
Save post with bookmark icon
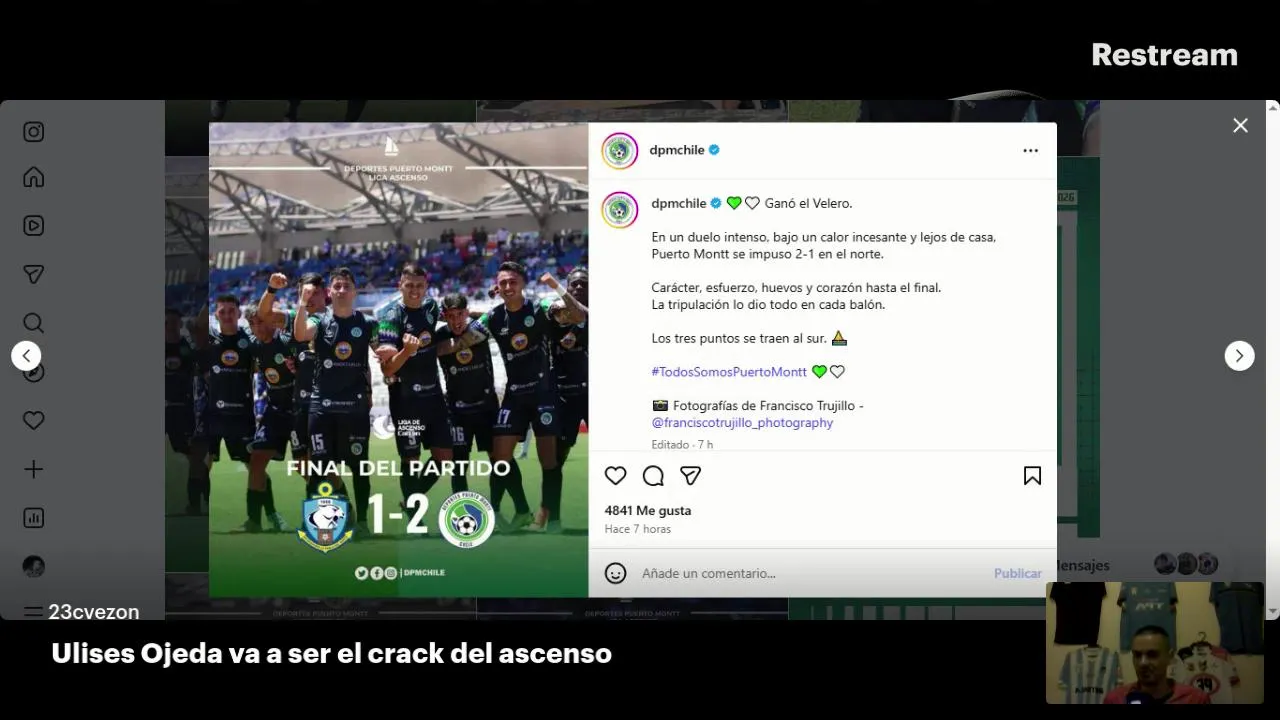1032,476
